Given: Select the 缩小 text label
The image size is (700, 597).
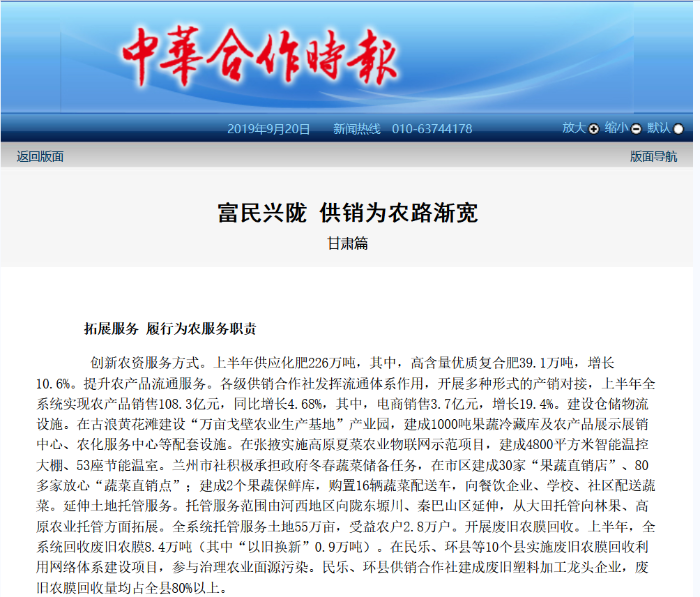Looking at the screenshot, I should pos(616,128).
